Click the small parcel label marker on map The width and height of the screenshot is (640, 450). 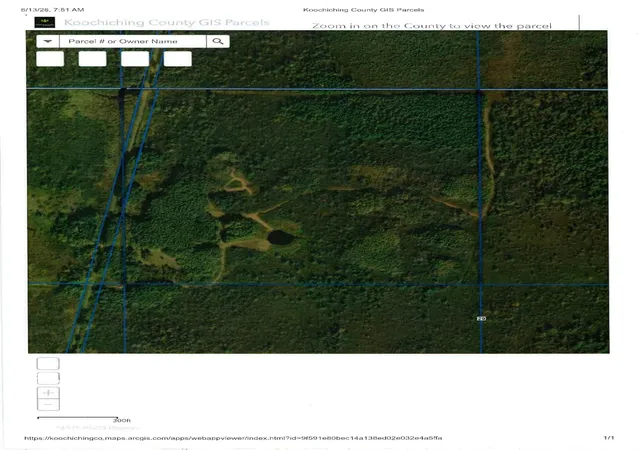click(481, 319)
